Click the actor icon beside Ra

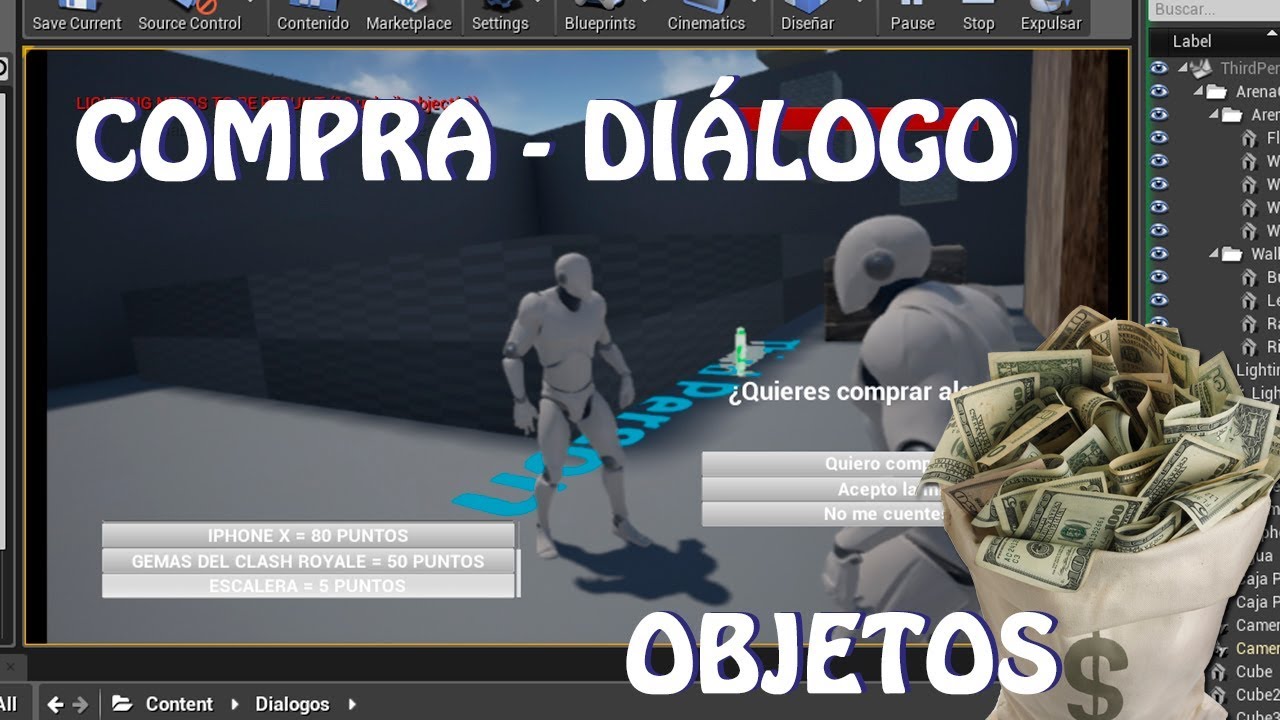pyautogui.click(x=1249, y=323)
